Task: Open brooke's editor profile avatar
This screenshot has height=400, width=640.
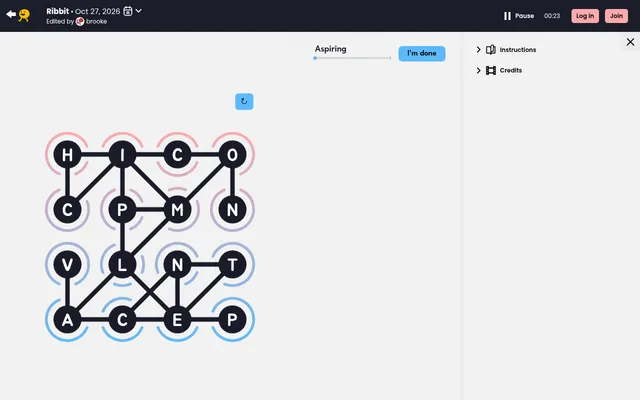Action: (80, 22)
